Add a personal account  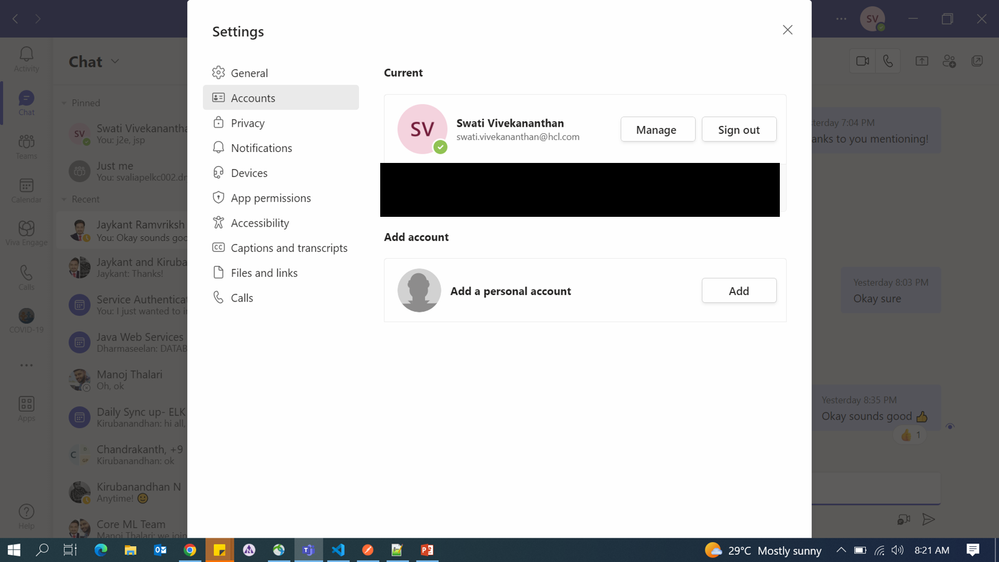[x=739, y=291]
